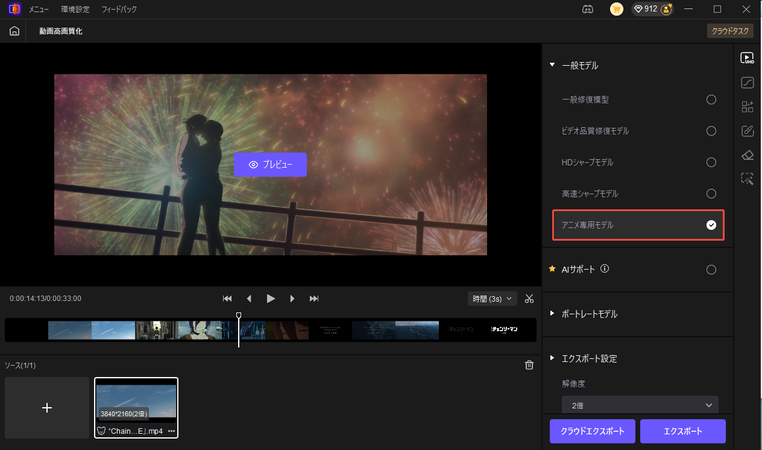The height and width of the screenshot is (450, 762).
Task: Select the UHD video enhancer sidebar icon
Action: click(x=747, y=58)
